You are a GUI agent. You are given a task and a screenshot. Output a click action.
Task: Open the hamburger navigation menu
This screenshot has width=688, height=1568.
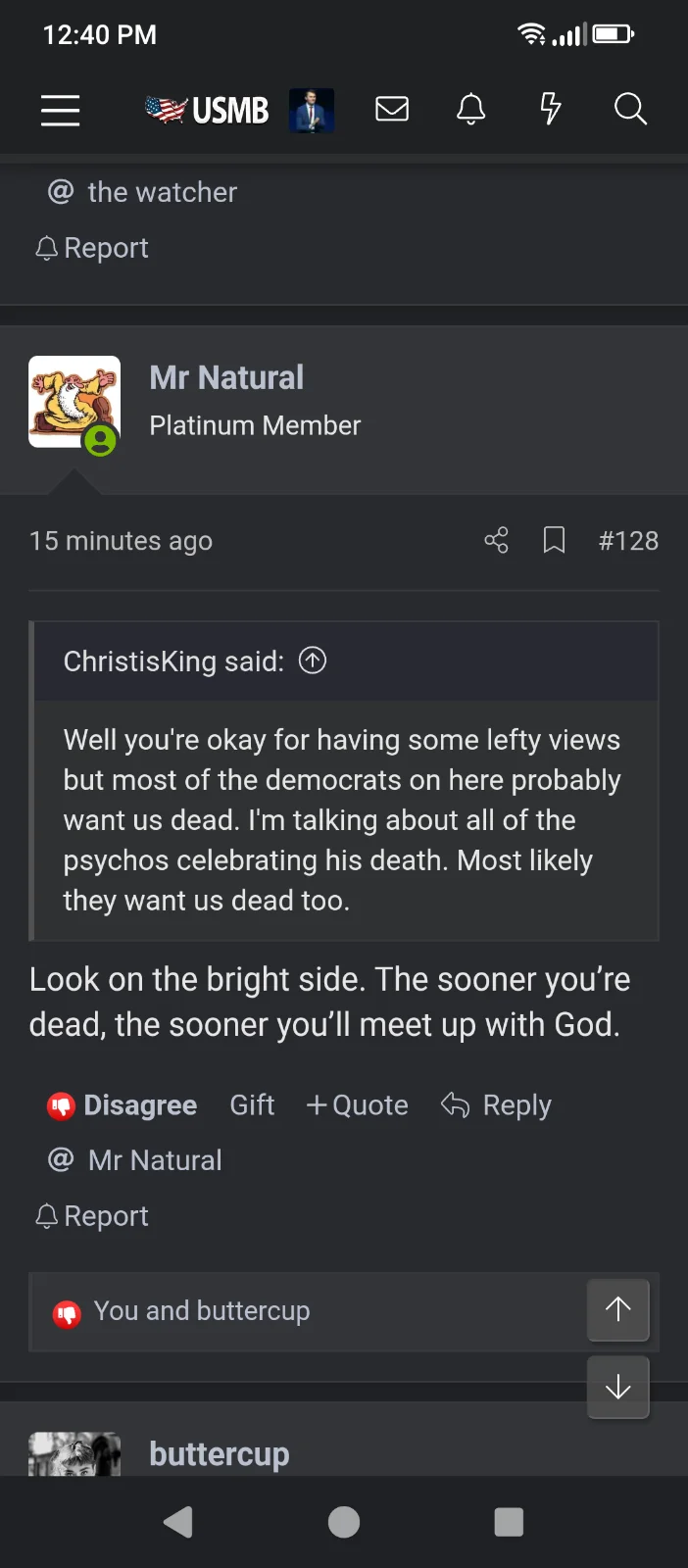pyautogui.click(x=60, y=110)
